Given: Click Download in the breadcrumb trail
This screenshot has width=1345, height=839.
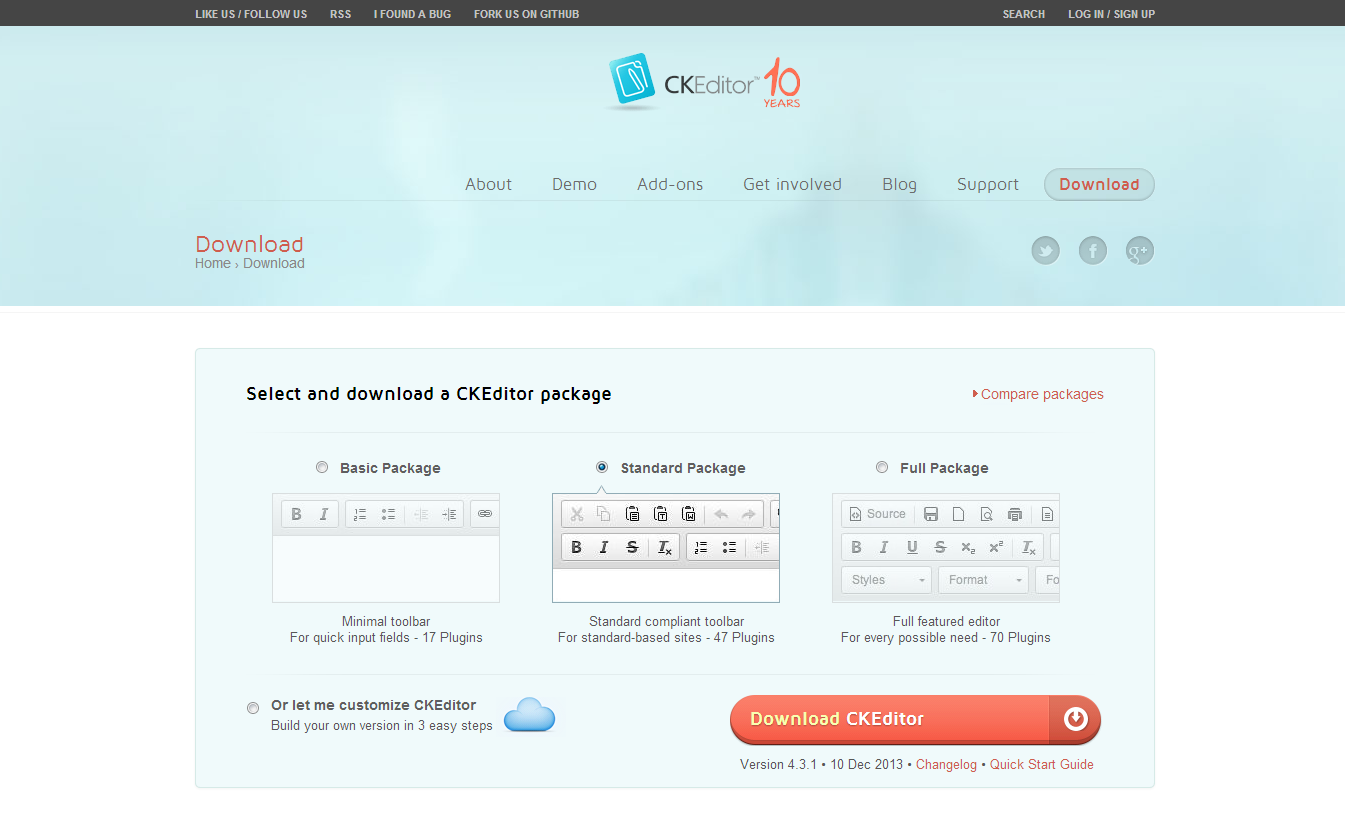Looking at the screenshot, I should pyautogui.click(x=274, y=263).
